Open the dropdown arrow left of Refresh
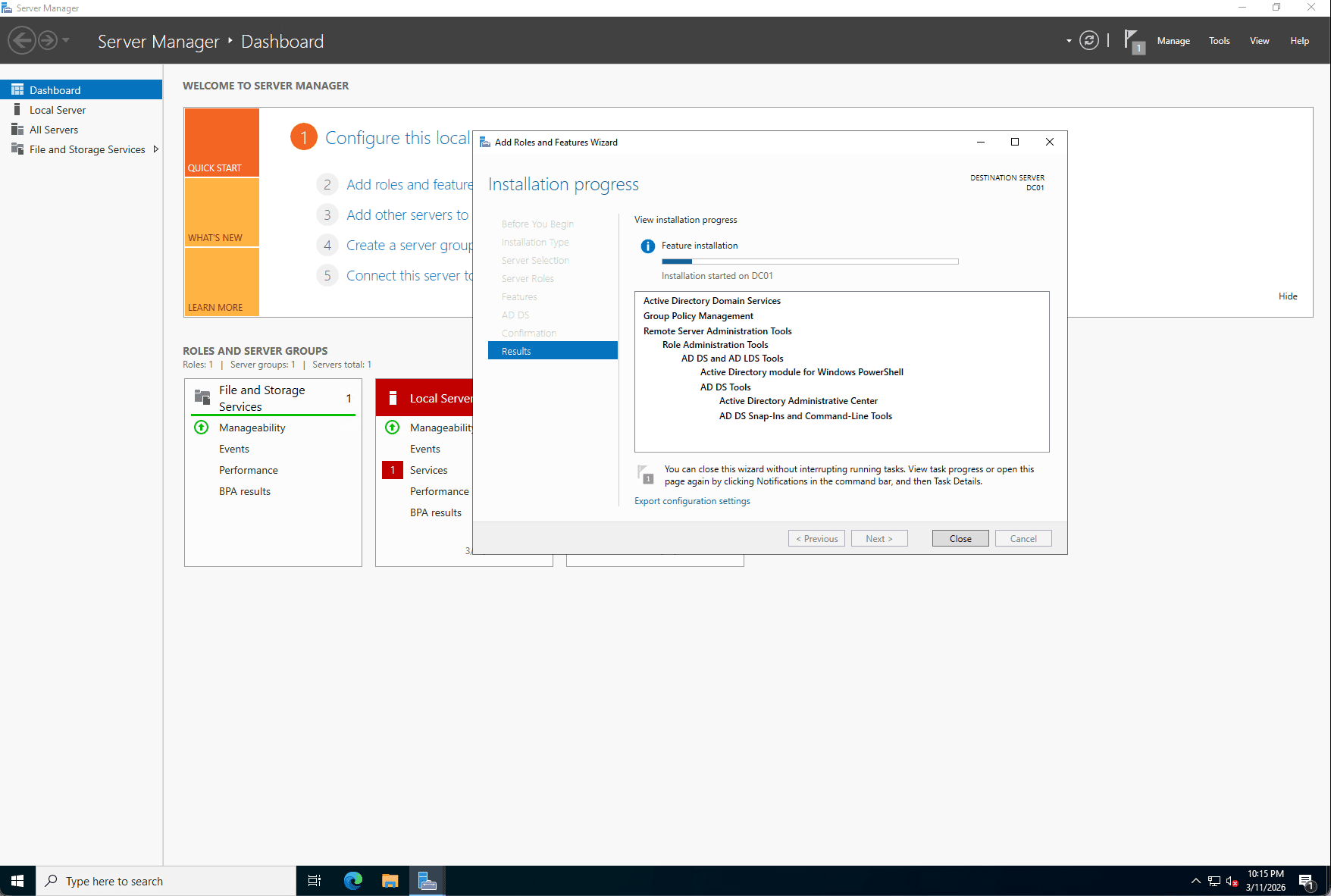The image size is (1331, 896). click(1069, 41)
